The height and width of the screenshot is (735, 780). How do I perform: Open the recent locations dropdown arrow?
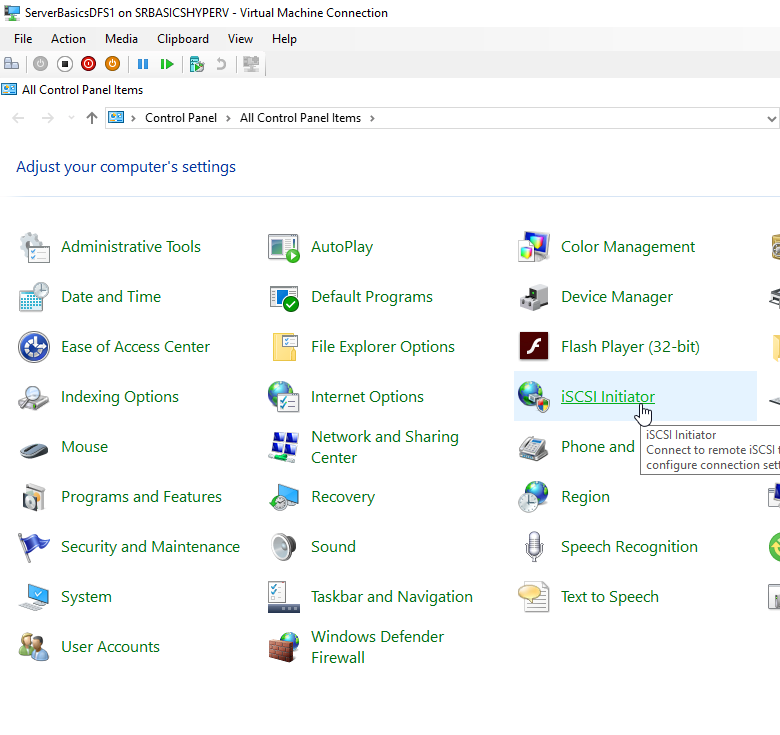coord(71,118)
